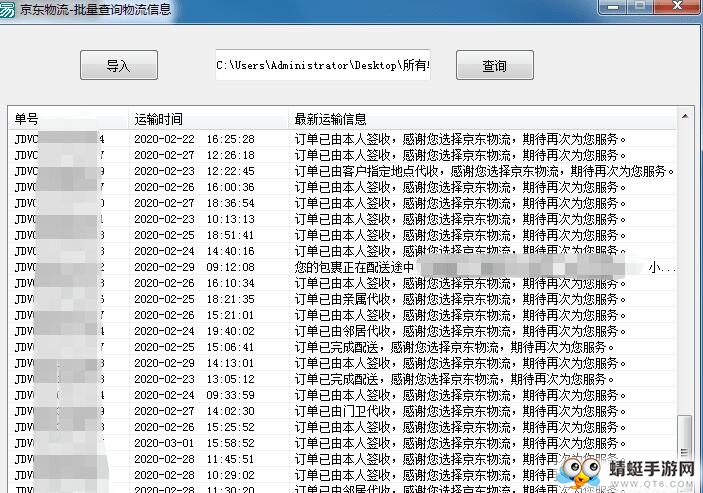The height and width of the screenshot is (493, 703).
Task: Click the app icon in the title bar
Action: 7,9
